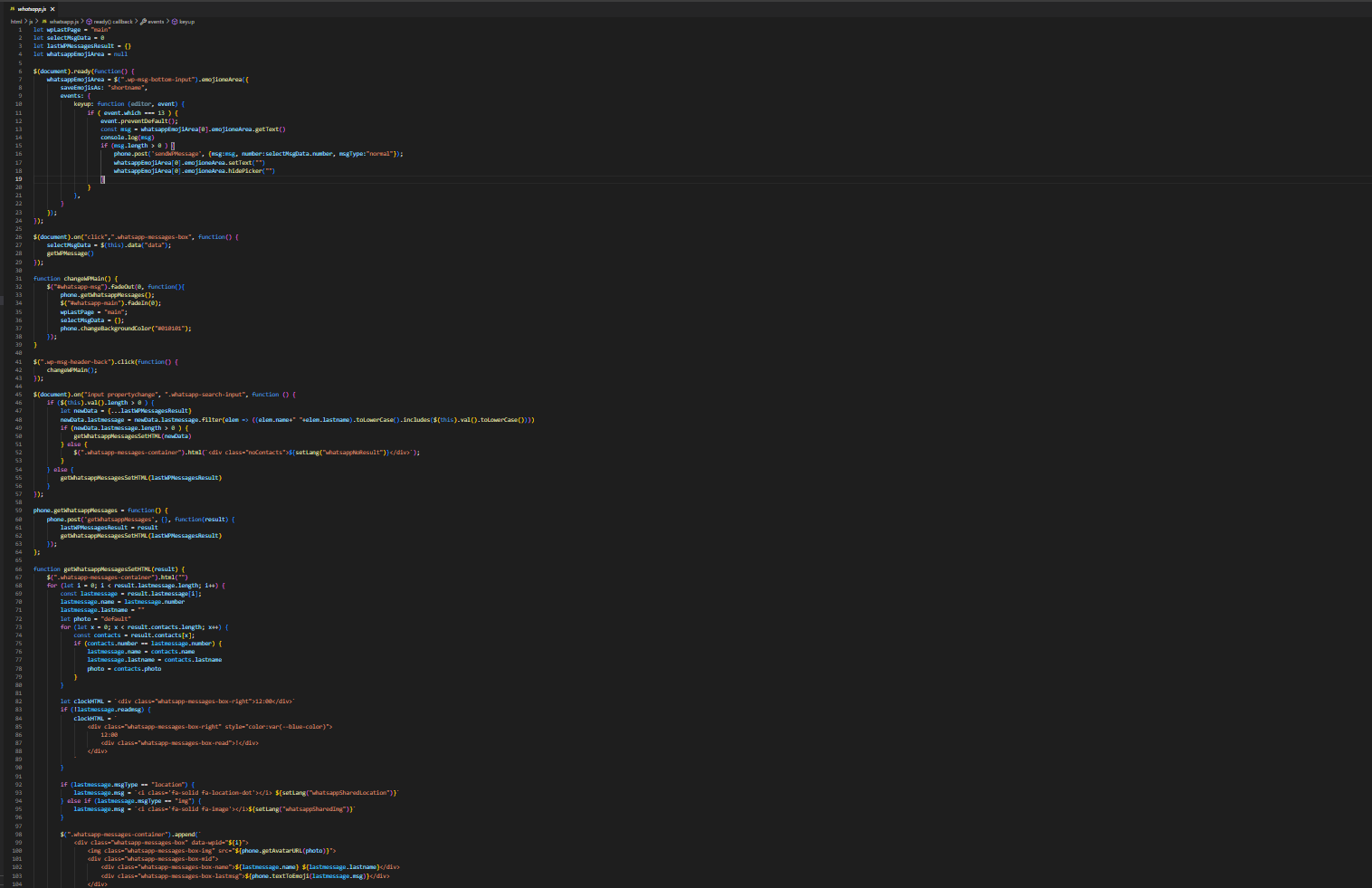
Task: Click the JS file icon on whatsapp.js tab
Action: pyautogui.click(x=12, y=9)
